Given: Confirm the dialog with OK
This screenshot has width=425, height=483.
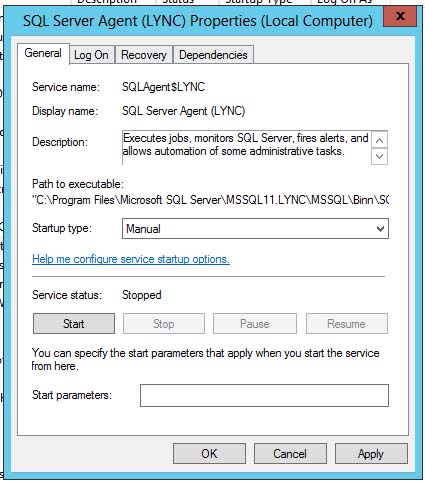Looking at the screenshot, I should tap(209, 454).
